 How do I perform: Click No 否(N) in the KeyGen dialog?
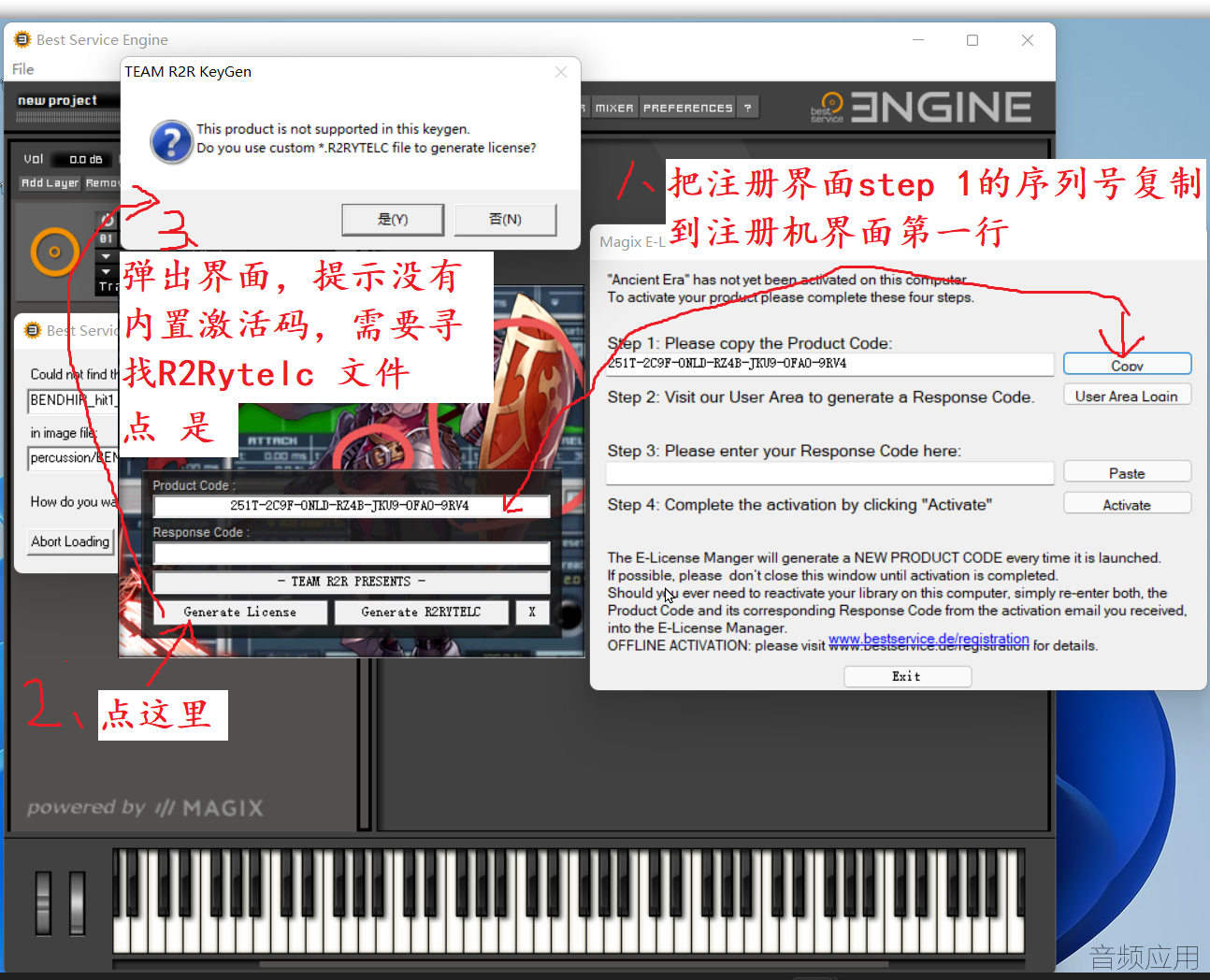coord(505,219)
